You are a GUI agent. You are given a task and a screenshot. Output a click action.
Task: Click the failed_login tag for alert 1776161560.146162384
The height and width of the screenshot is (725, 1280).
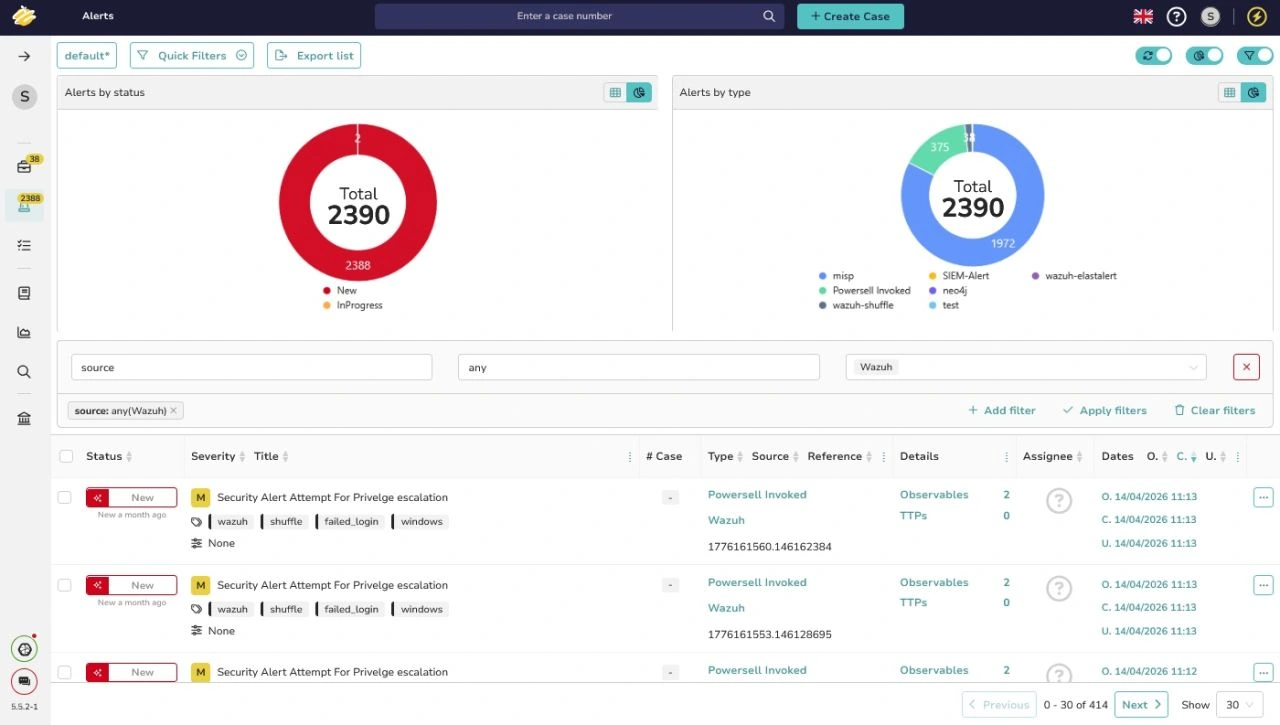tap(351, 522)
